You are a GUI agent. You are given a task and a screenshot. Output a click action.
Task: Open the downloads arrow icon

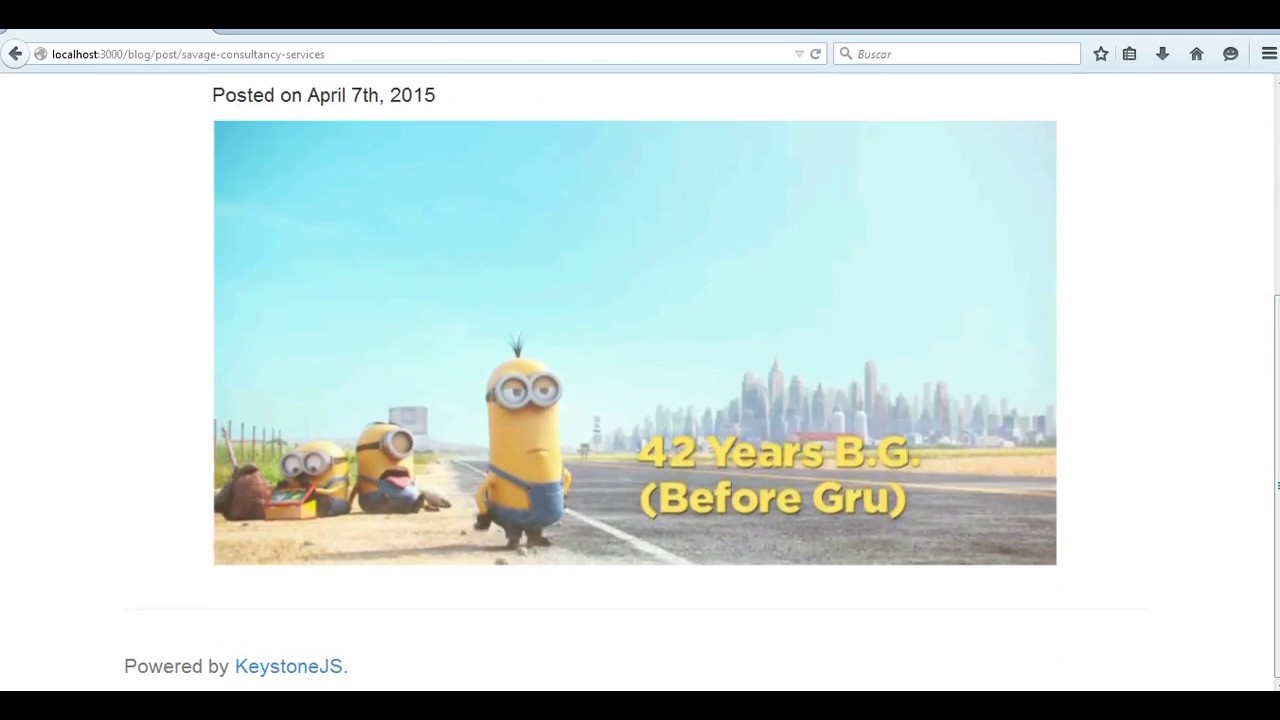pyautogui.click(x=1162, y=54)
